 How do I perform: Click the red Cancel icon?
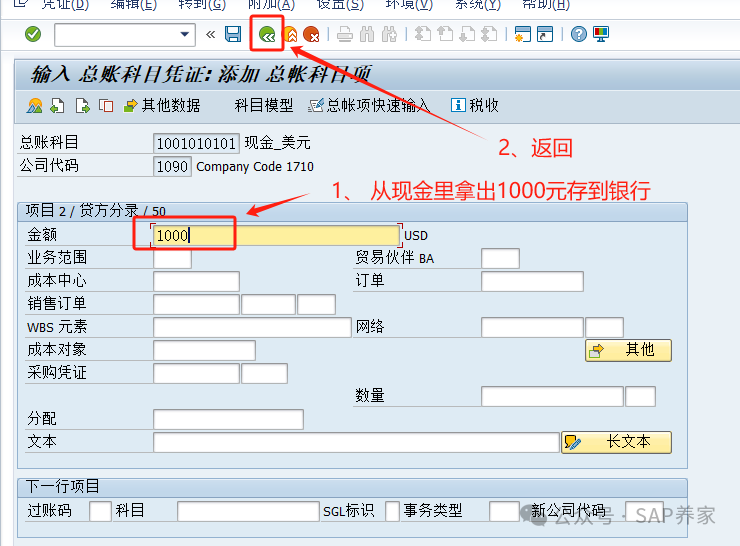(311, 34)
